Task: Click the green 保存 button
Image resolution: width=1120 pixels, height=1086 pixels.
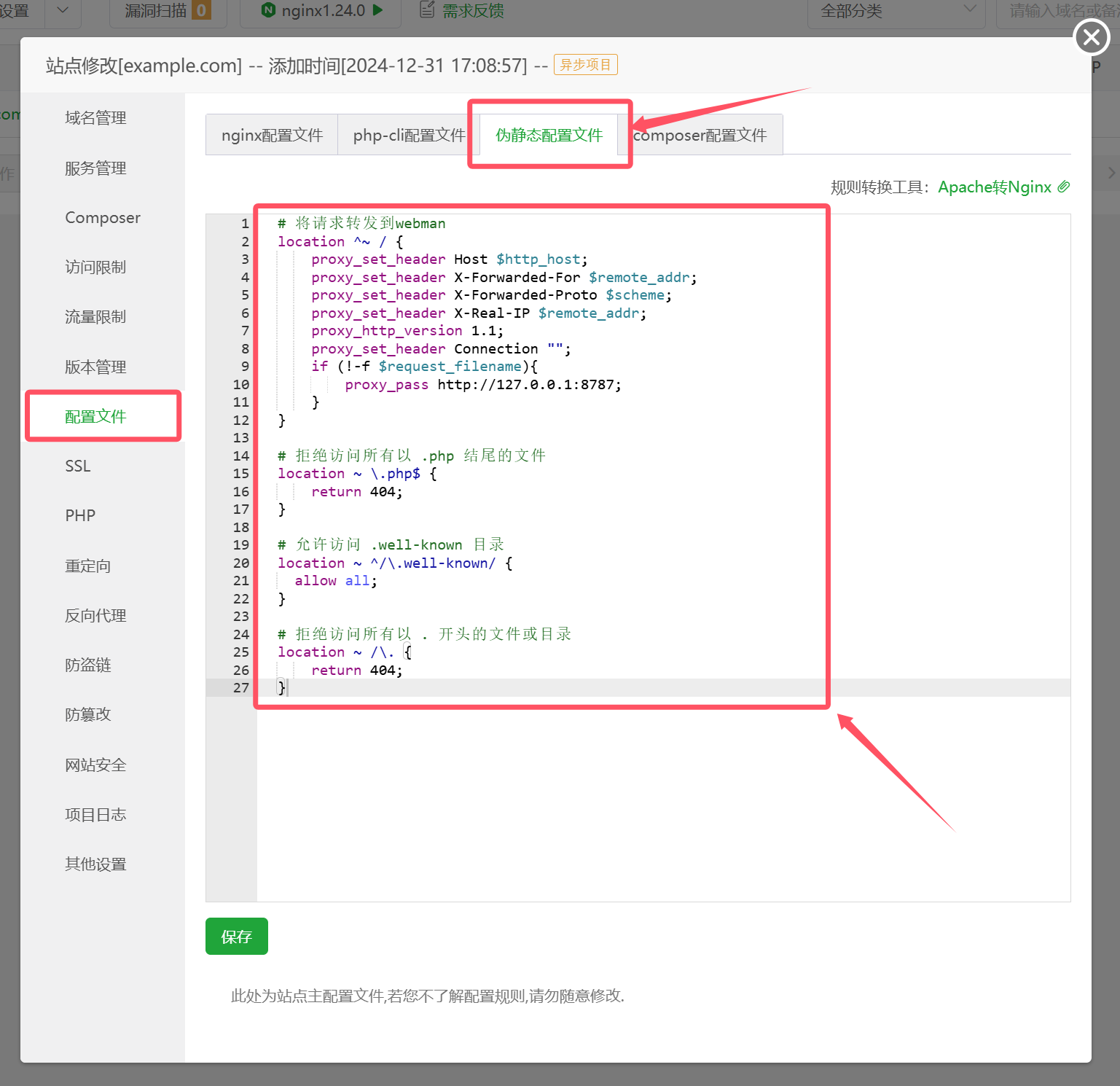Action: pyautogui.click(x=237, y=936)
